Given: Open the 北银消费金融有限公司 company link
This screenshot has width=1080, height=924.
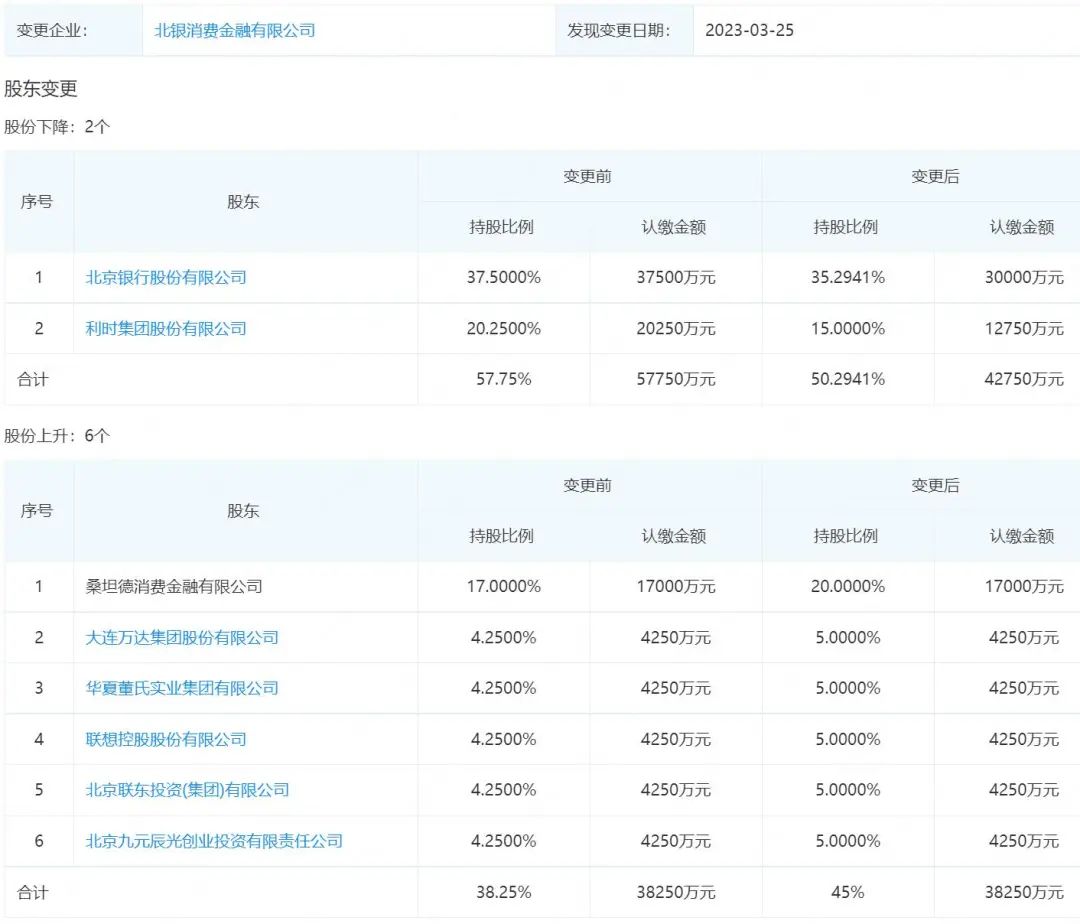Looking at the screenshot, I should pos(234,30).
